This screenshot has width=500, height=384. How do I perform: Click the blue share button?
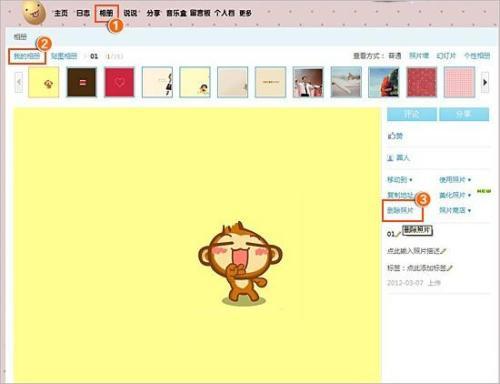pos(464,114)
